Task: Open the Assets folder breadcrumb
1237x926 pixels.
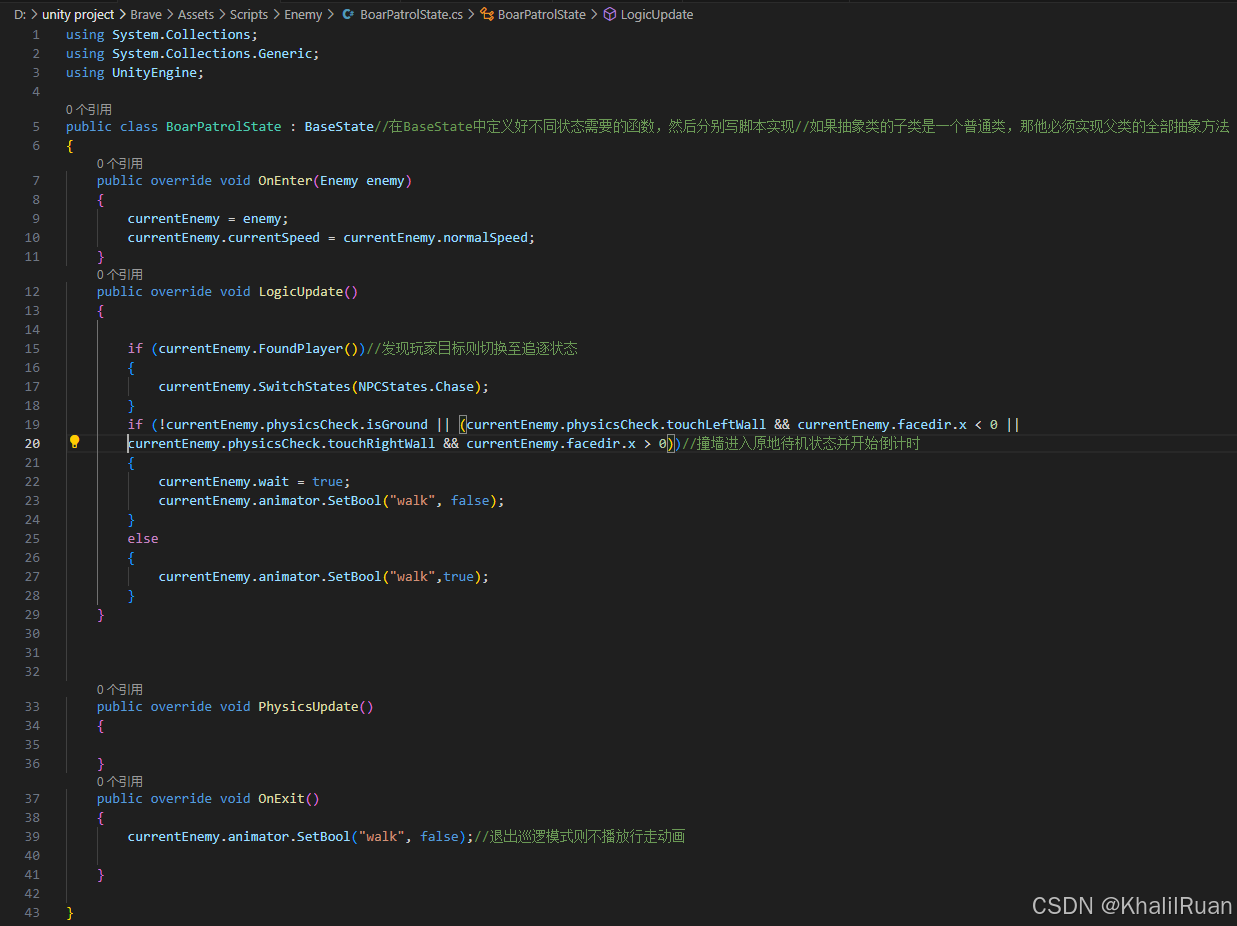Action: coord(196,14)
